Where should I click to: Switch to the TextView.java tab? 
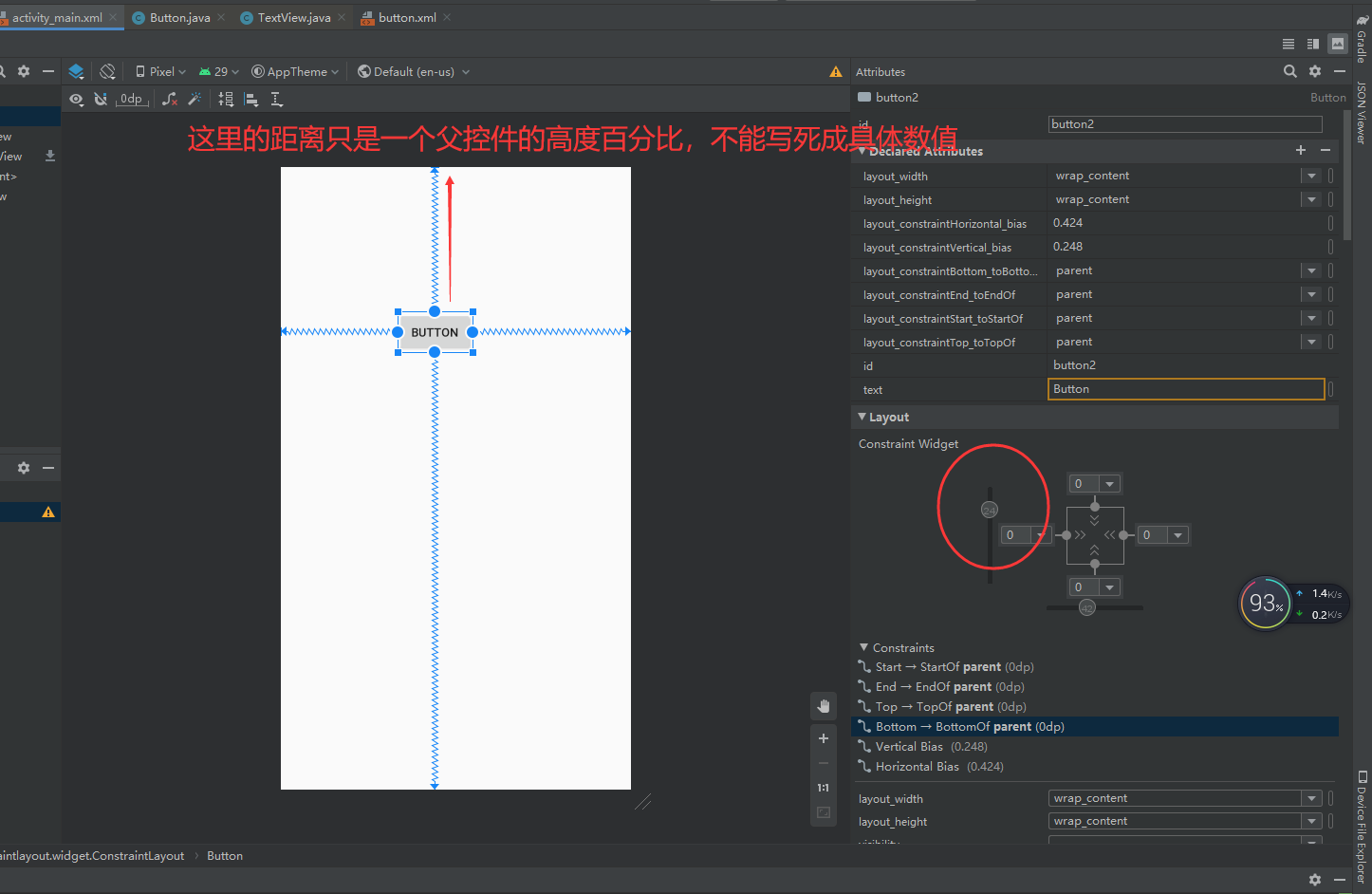pos(294,17)
